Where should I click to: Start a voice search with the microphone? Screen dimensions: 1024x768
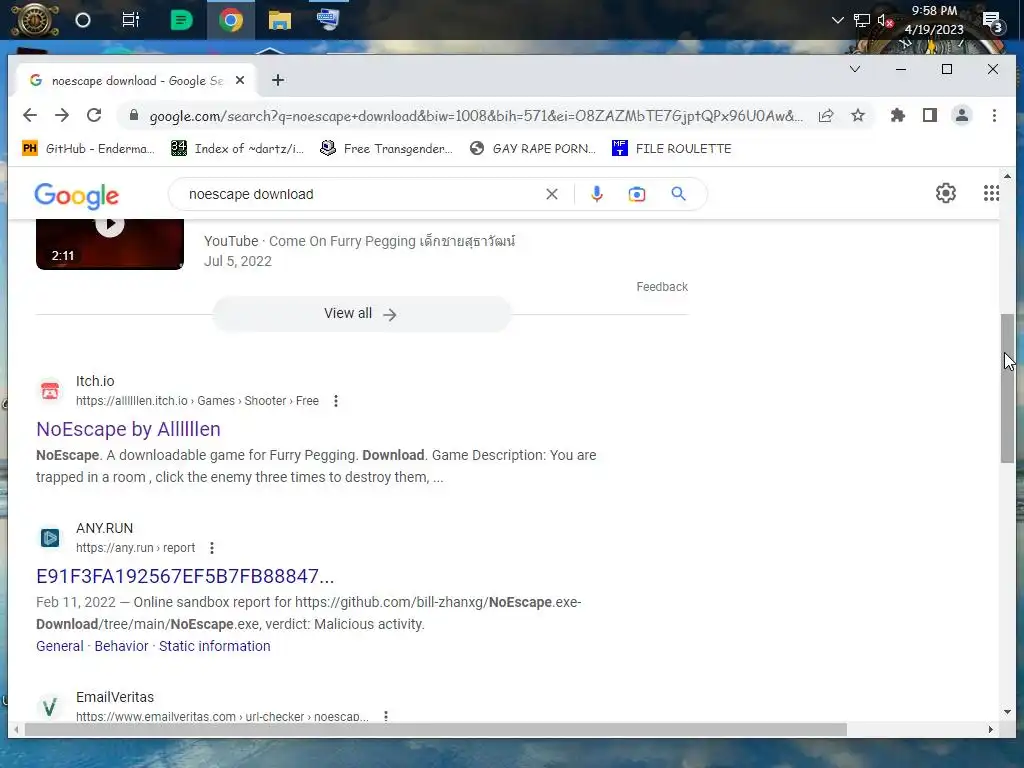597,194
